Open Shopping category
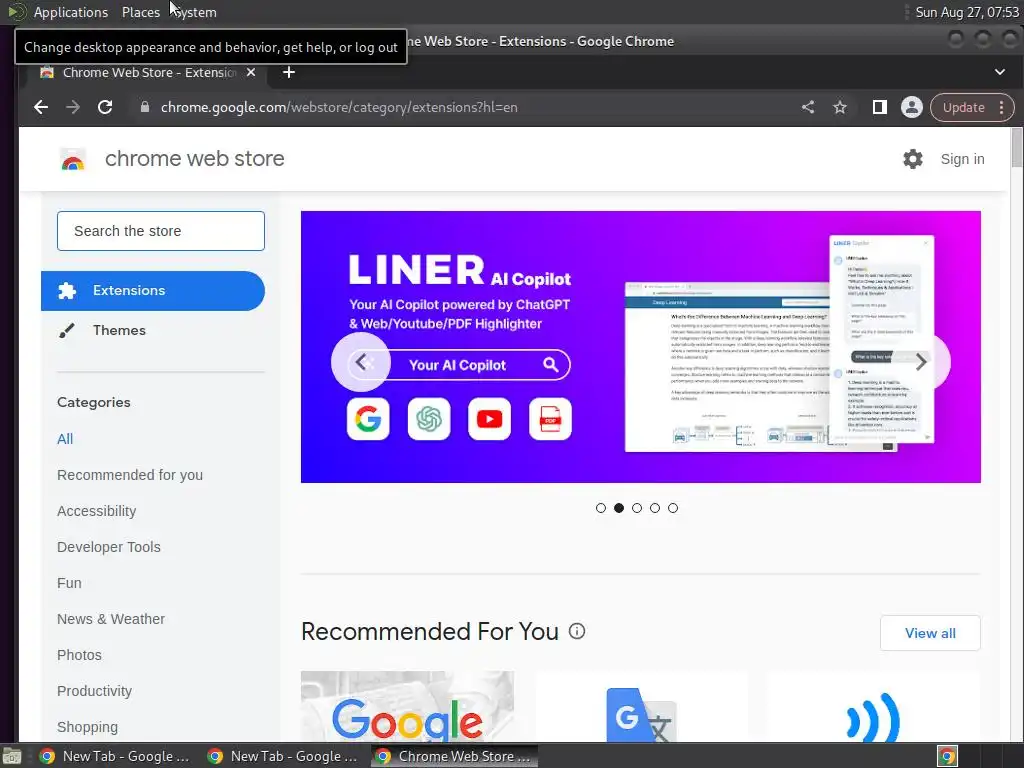This screenshot has width=1024, height=768. point(88,727)
